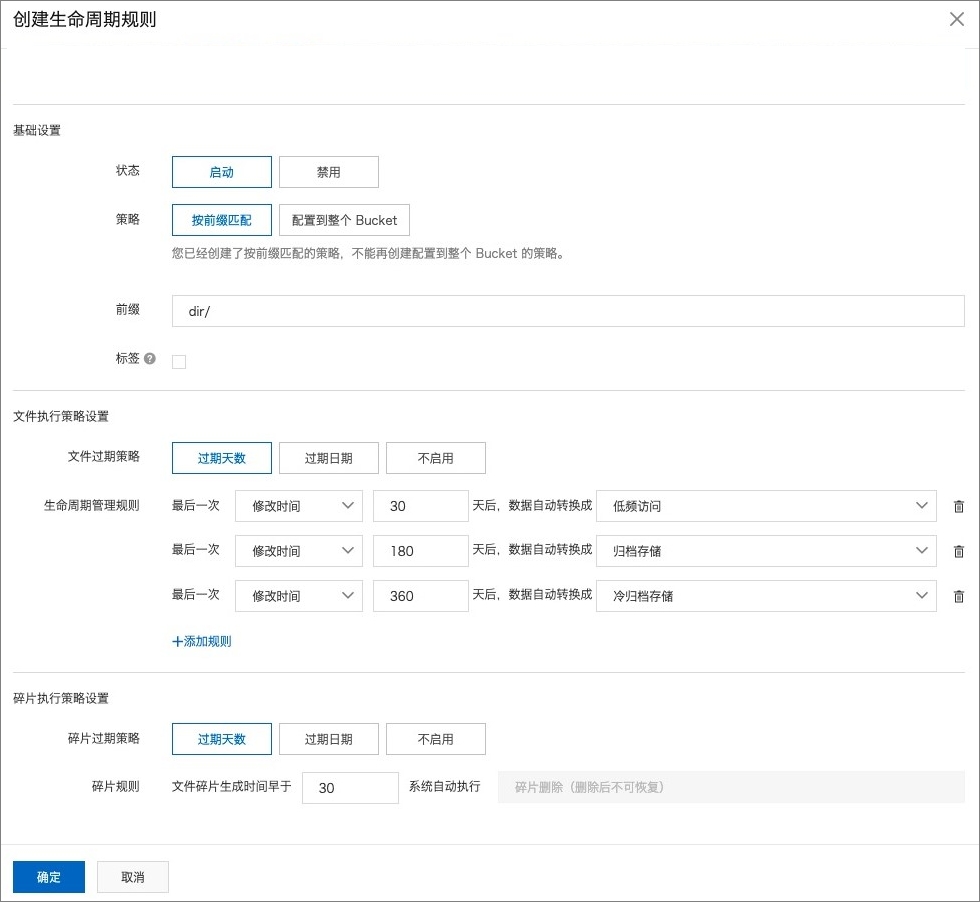Set 状态 to 启动
This screenshot has height=902, width=980.
point(221,172)
